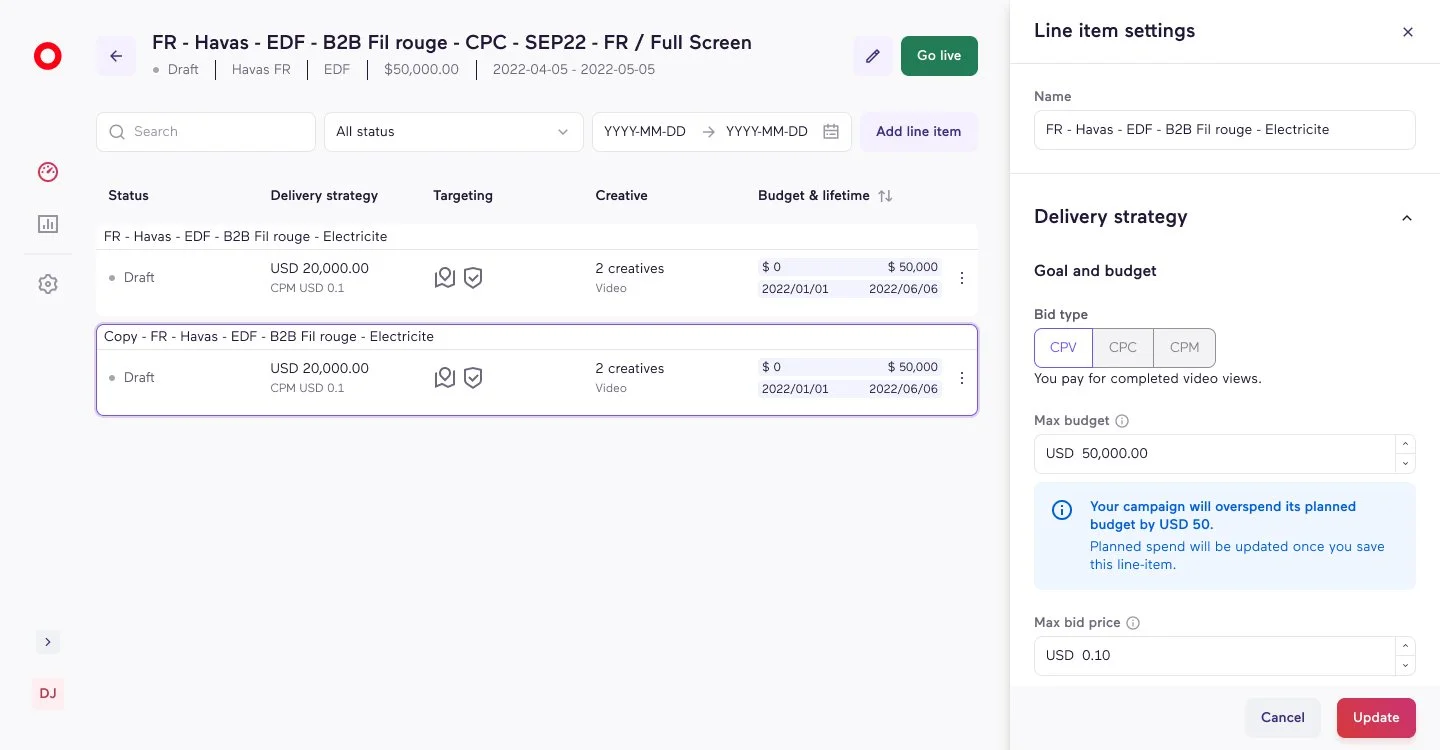Click 2 creatives in the first line item

pos(630,268)
